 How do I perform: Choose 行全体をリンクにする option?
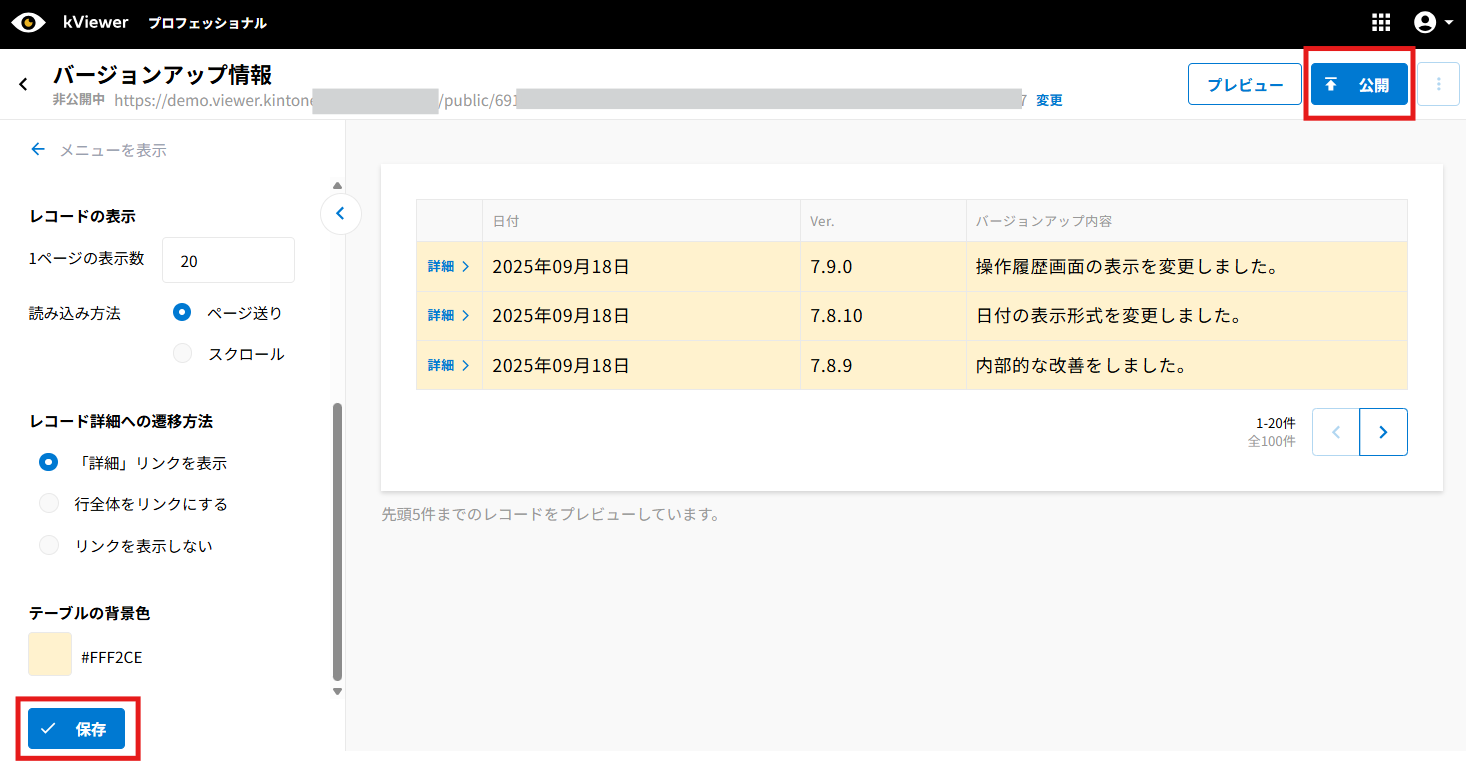(49, 504)
